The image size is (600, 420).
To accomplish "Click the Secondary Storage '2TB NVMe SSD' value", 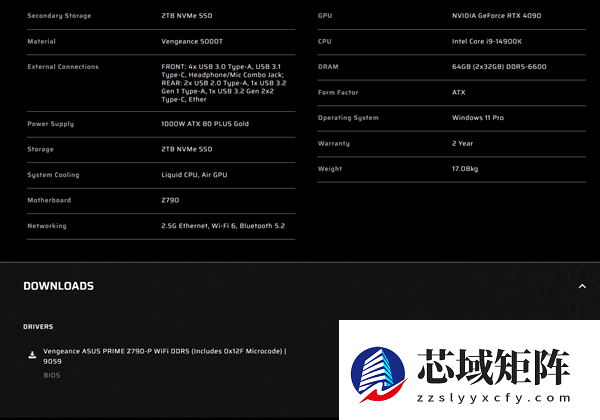I will pyautogui.click(x=187, y=16).
